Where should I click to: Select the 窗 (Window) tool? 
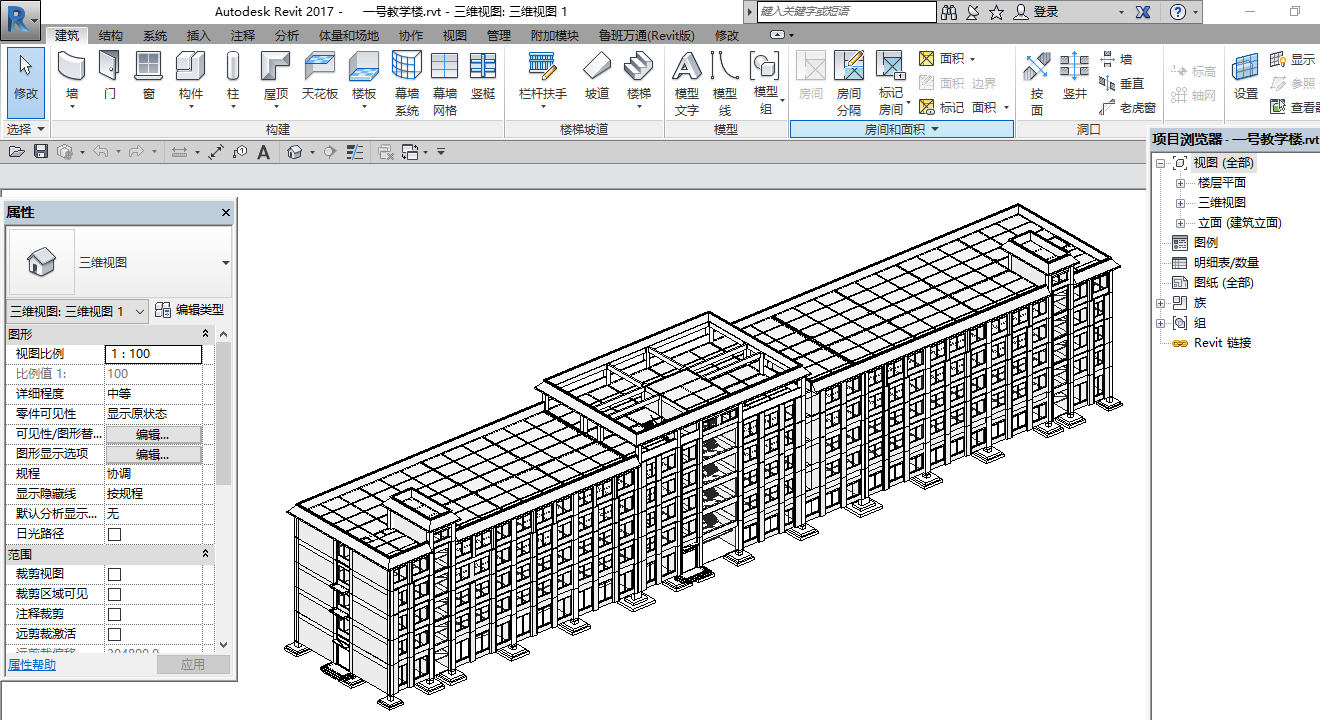149,78
